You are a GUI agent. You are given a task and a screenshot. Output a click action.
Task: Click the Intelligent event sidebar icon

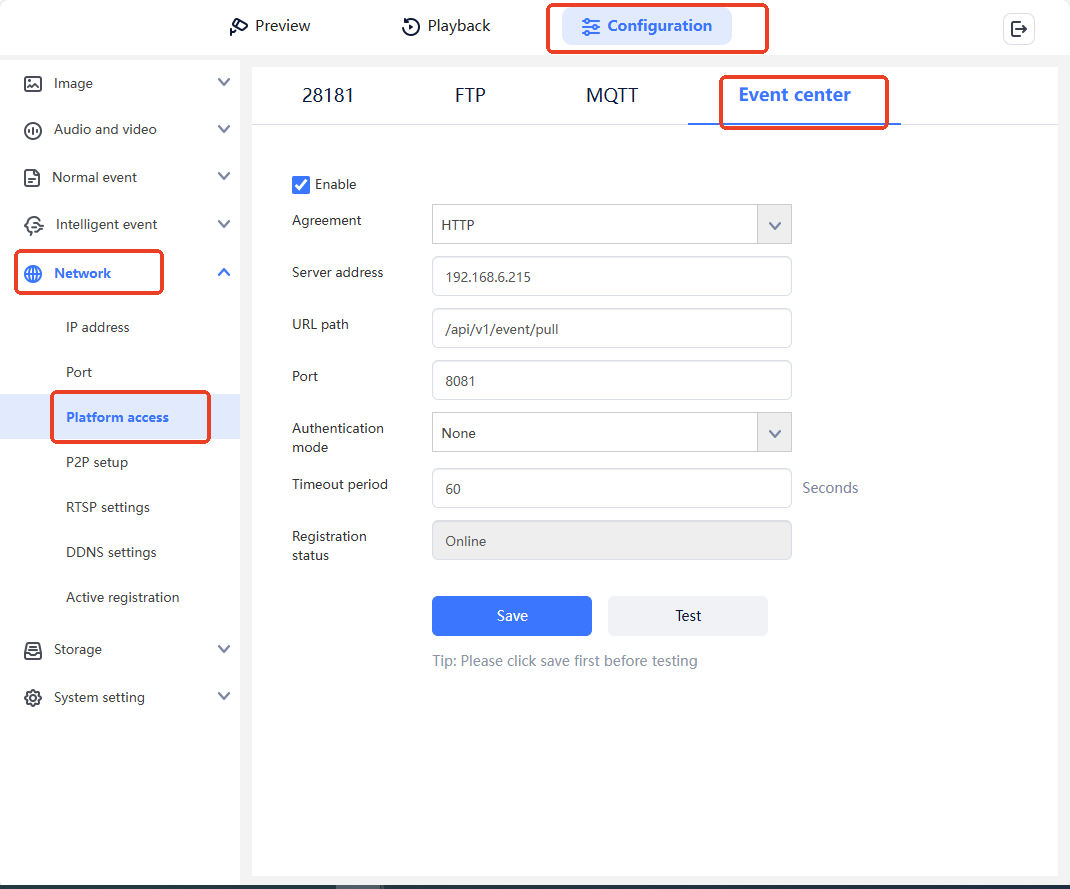(34, 225)
